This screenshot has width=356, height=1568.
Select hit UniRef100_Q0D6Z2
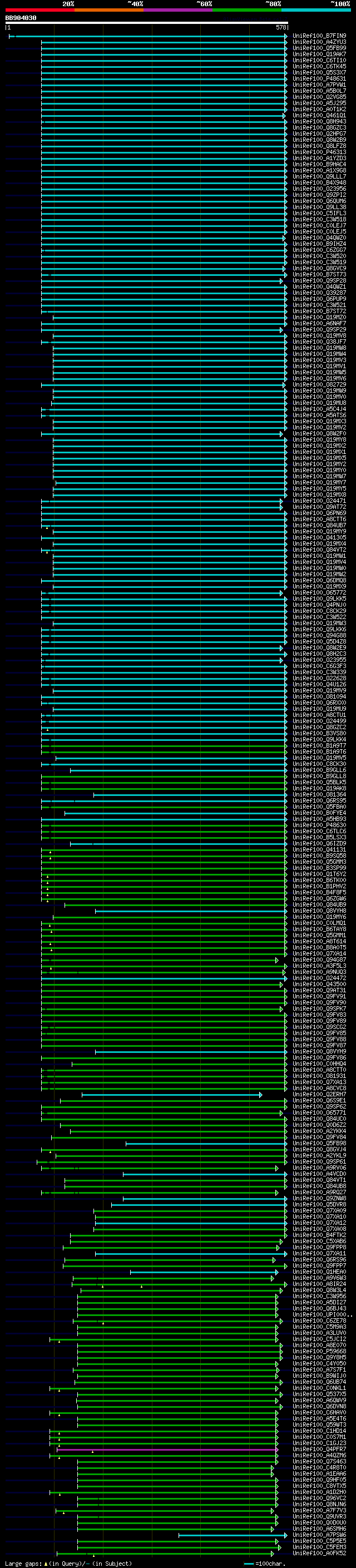pyautogui.click(x=319, y=1125)
